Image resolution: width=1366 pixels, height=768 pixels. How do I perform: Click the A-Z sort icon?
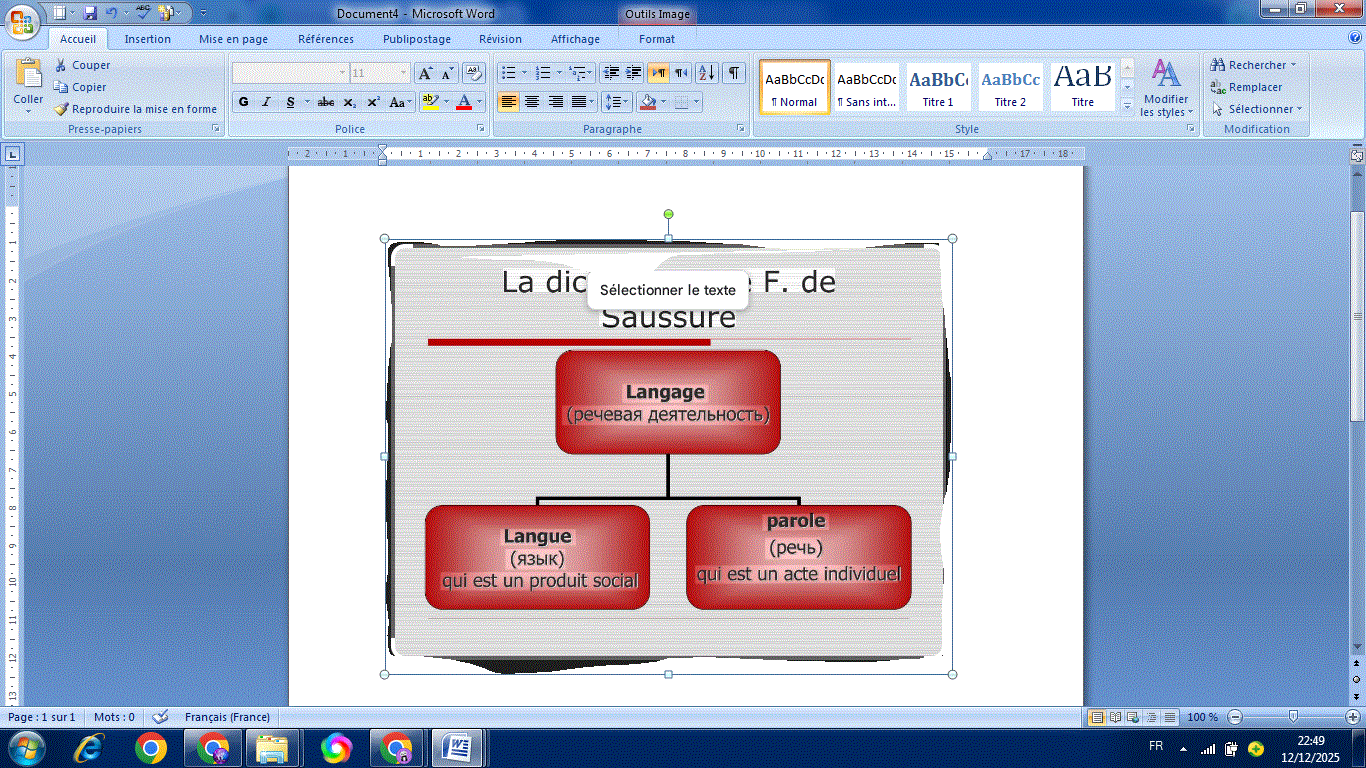(707, 73)
